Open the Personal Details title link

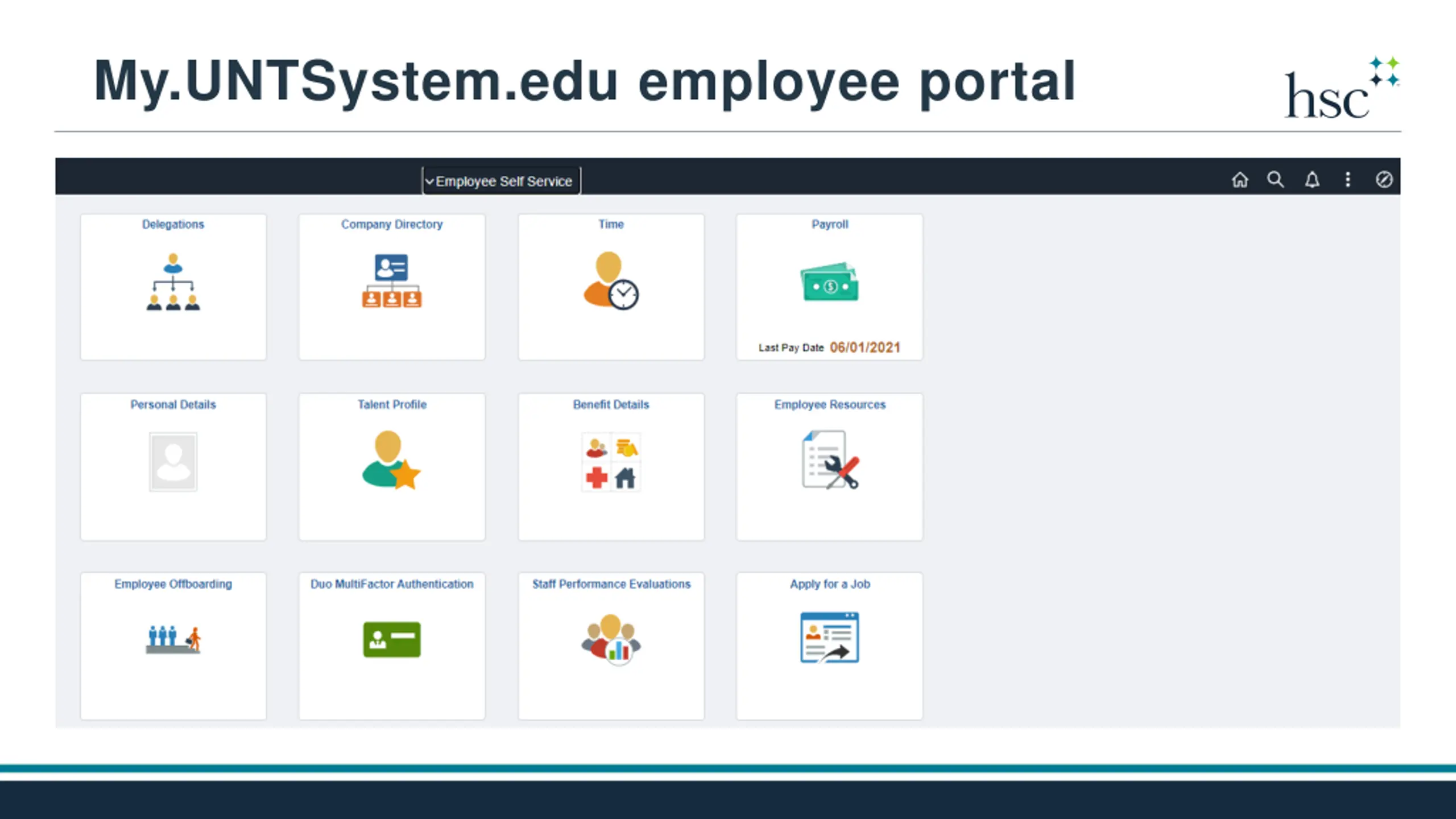tap(173, 404)
